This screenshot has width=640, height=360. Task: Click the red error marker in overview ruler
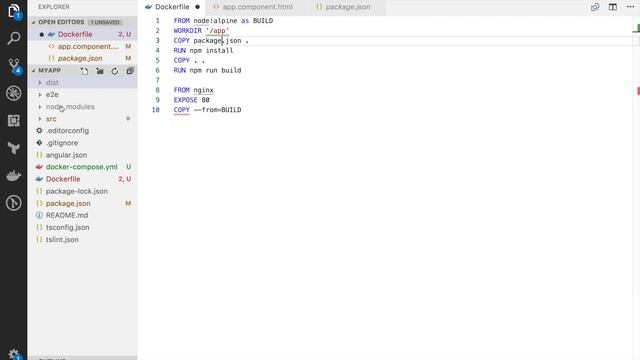tap(638, 91)
